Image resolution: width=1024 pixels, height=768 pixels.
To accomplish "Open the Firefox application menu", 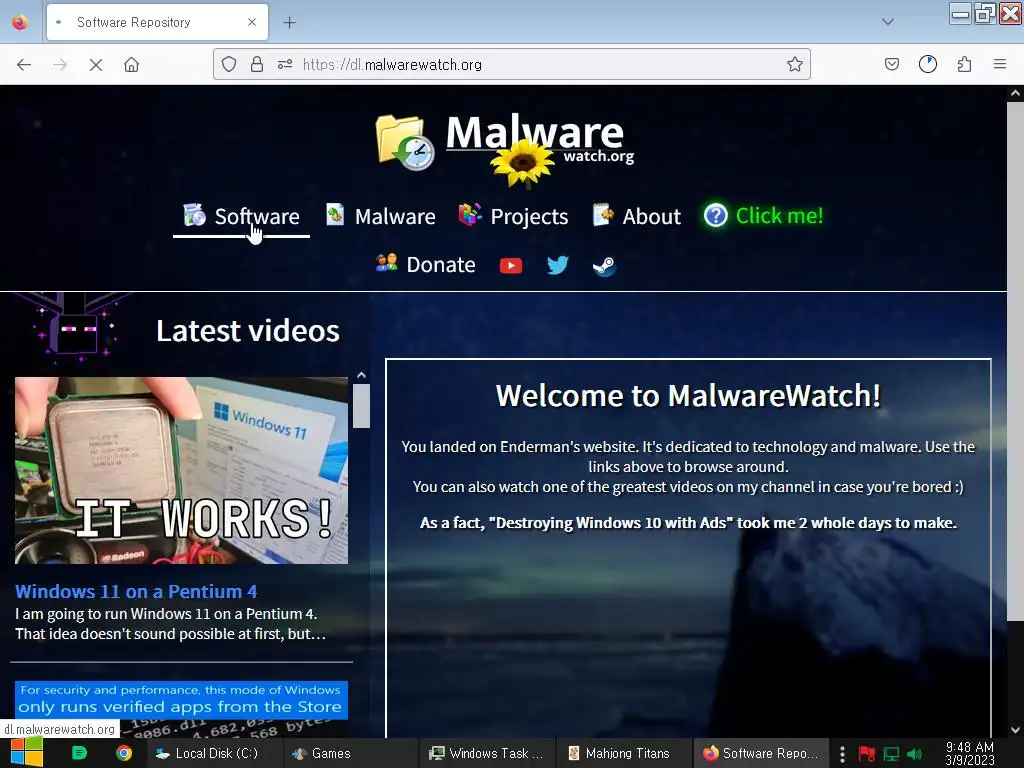I will pyautogui.click(x=1000, y=64).
